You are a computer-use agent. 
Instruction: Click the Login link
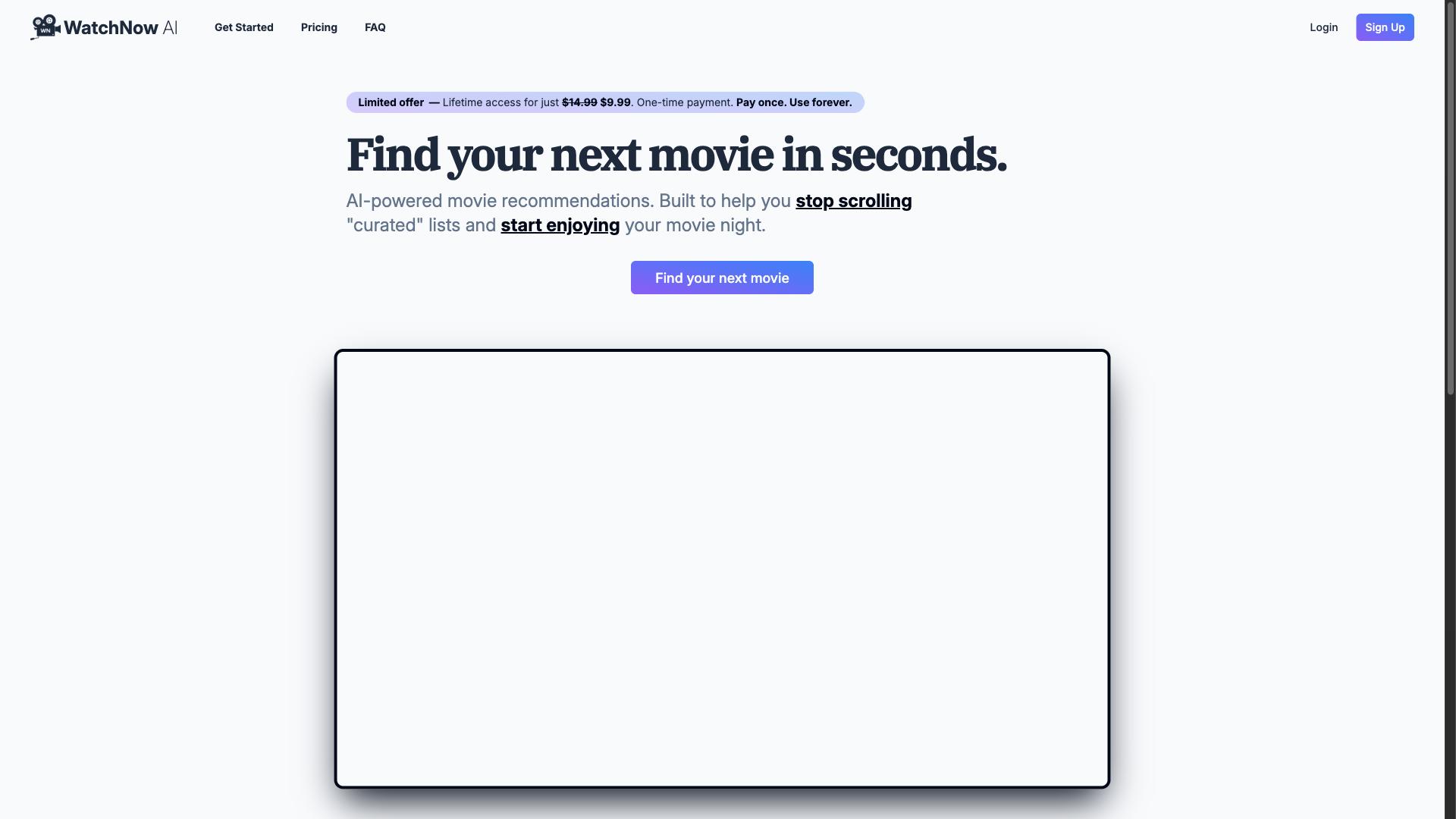tap(1324, 27)
